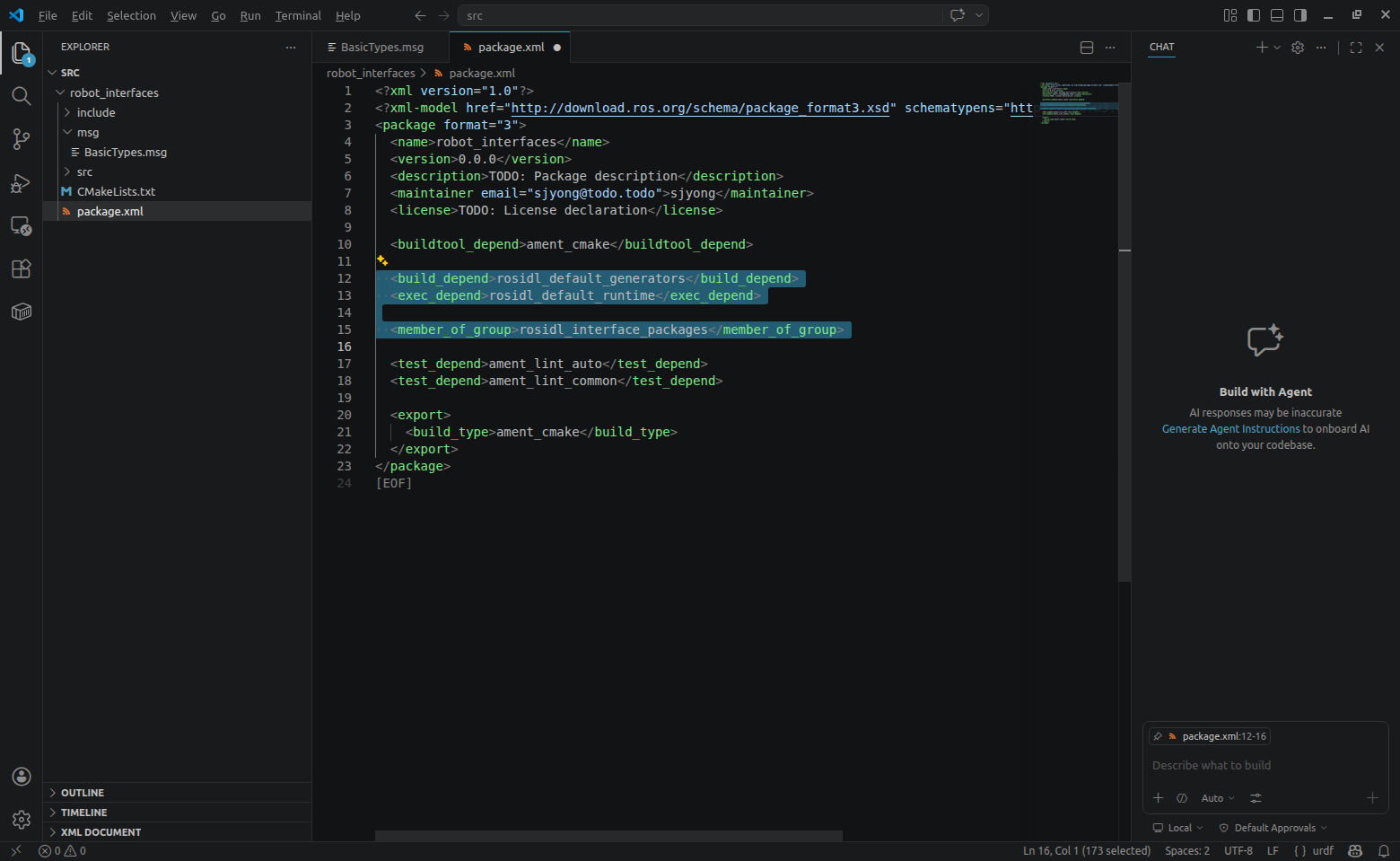
Task: Open the Manage gear in activity bar
Action: click(x=22, y=819)
